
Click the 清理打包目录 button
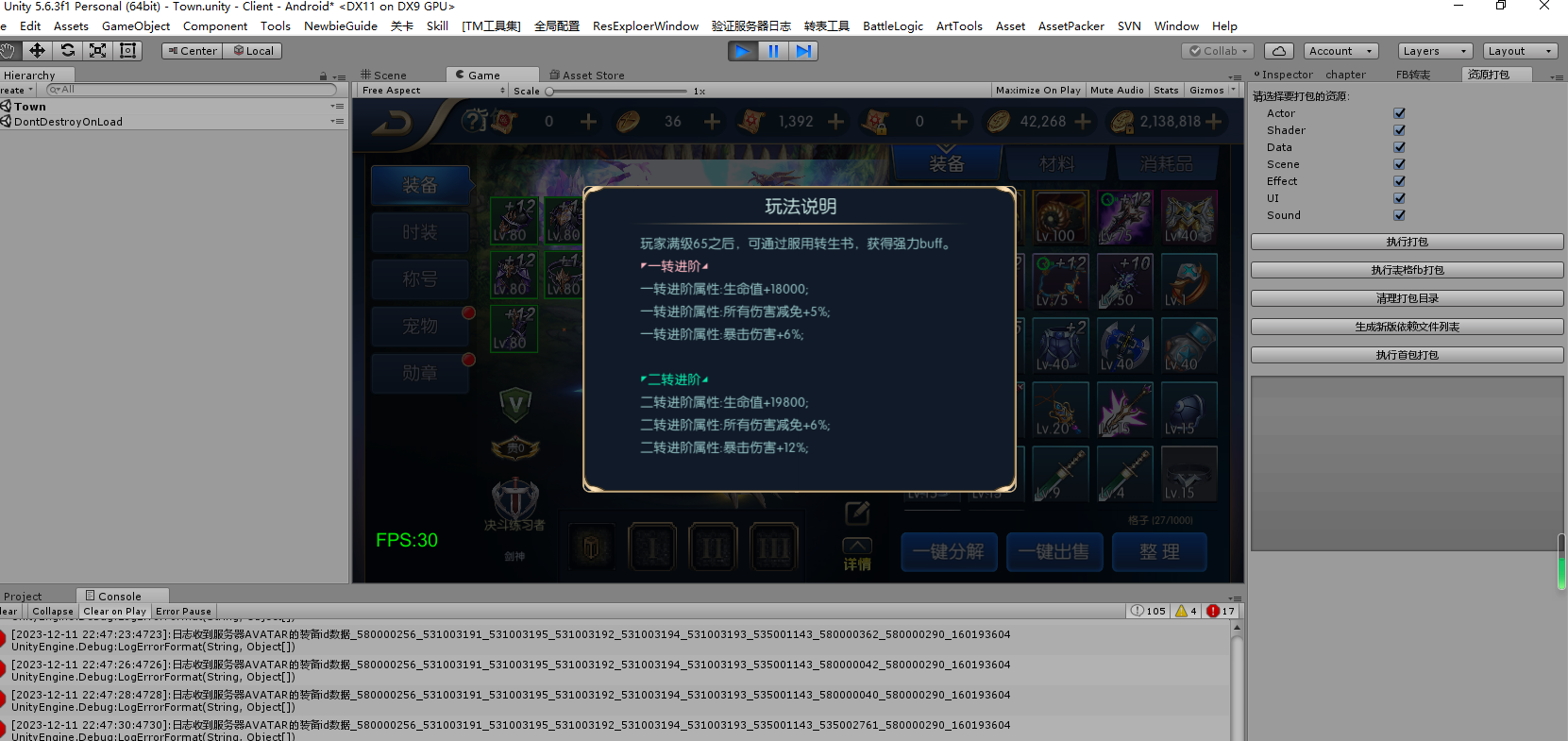(1407, 298)
